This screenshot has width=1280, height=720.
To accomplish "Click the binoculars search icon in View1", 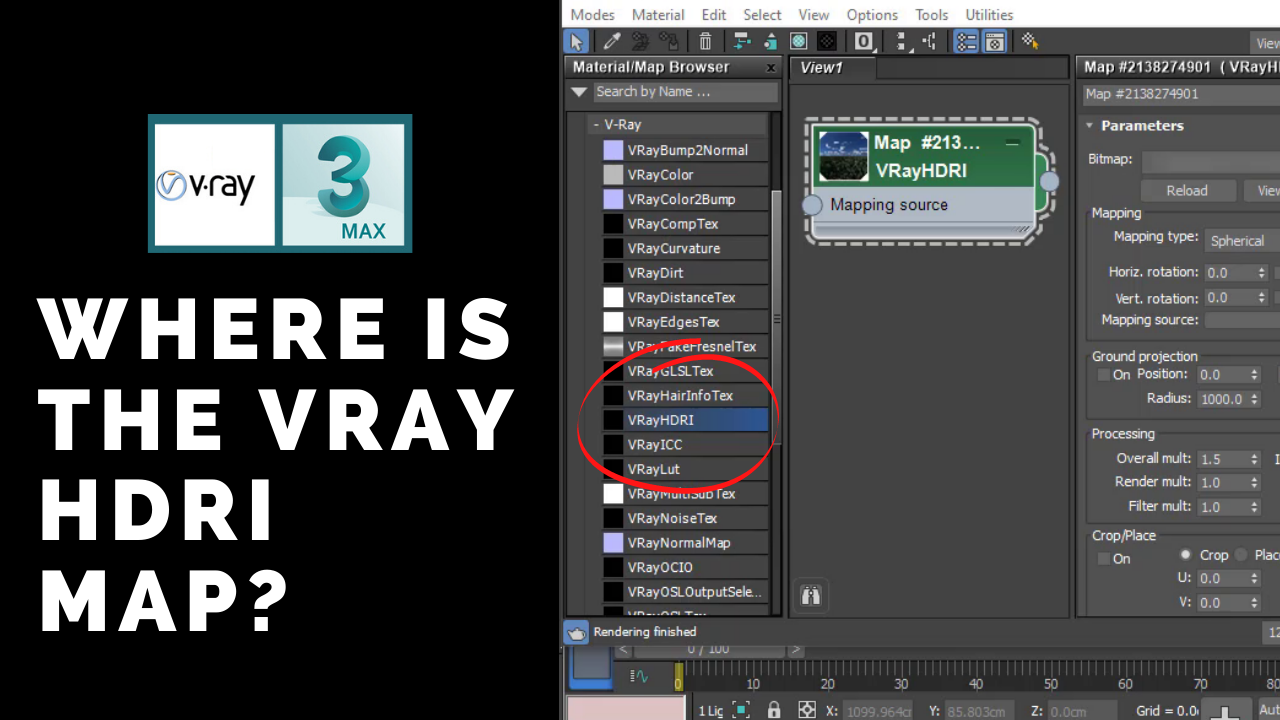I will 811,597.
